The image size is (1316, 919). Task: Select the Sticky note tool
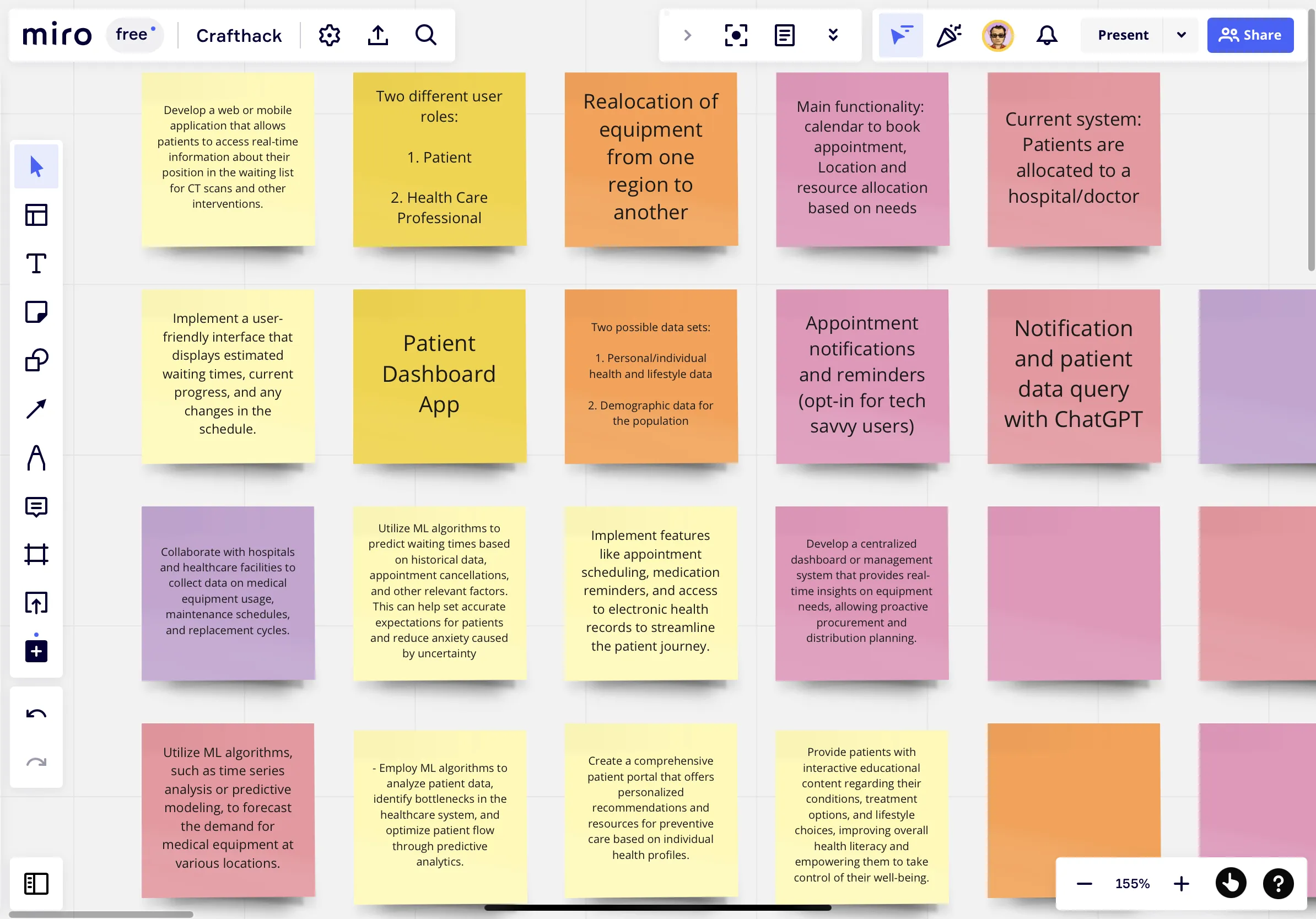click(36, 312)
